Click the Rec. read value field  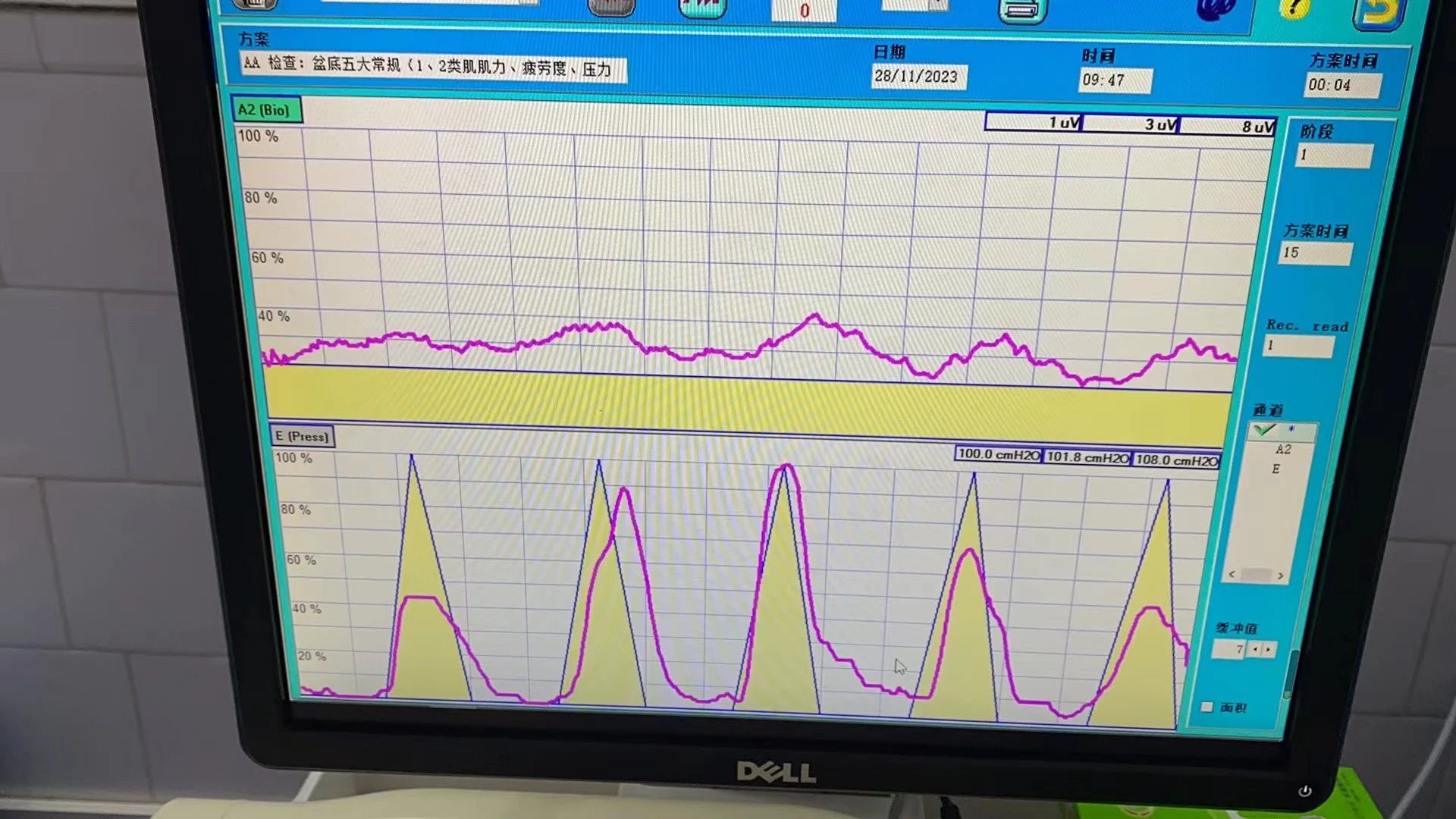click(1298, 346)
